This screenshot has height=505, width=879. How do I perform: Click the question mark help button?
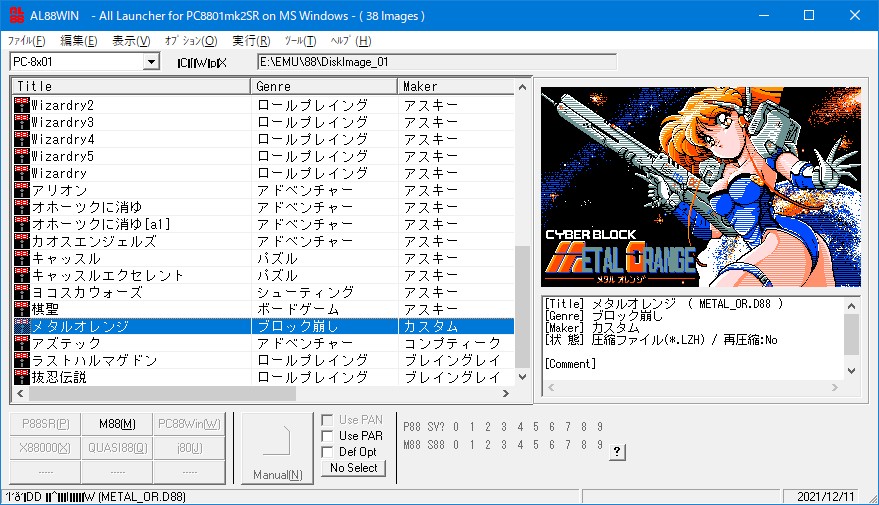point(617,452)
